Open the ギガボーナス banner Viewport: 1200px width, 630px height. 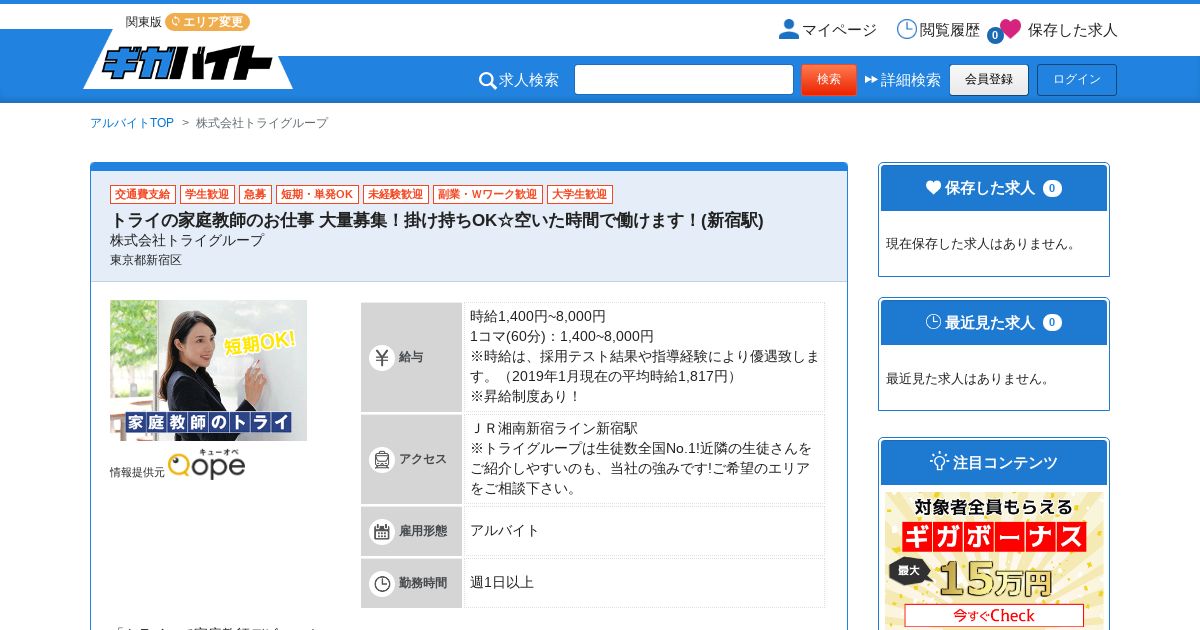tap(994, 558)
